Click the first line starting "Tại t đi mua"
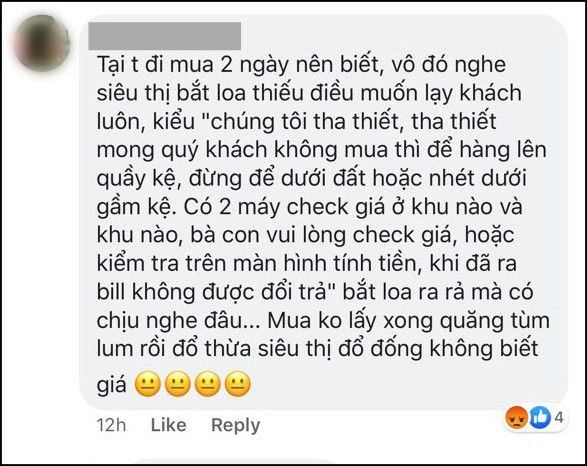This screenshot has height=466, width=587. [x=301, y=66]
